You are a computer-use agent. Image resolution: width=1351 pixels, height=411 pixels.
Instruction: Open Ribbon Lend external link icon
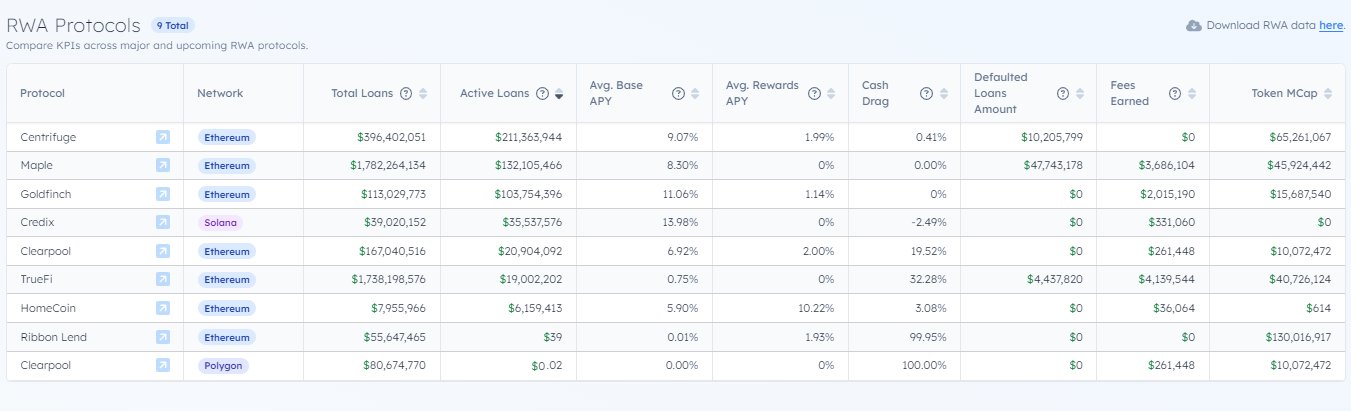pos(163,337)
